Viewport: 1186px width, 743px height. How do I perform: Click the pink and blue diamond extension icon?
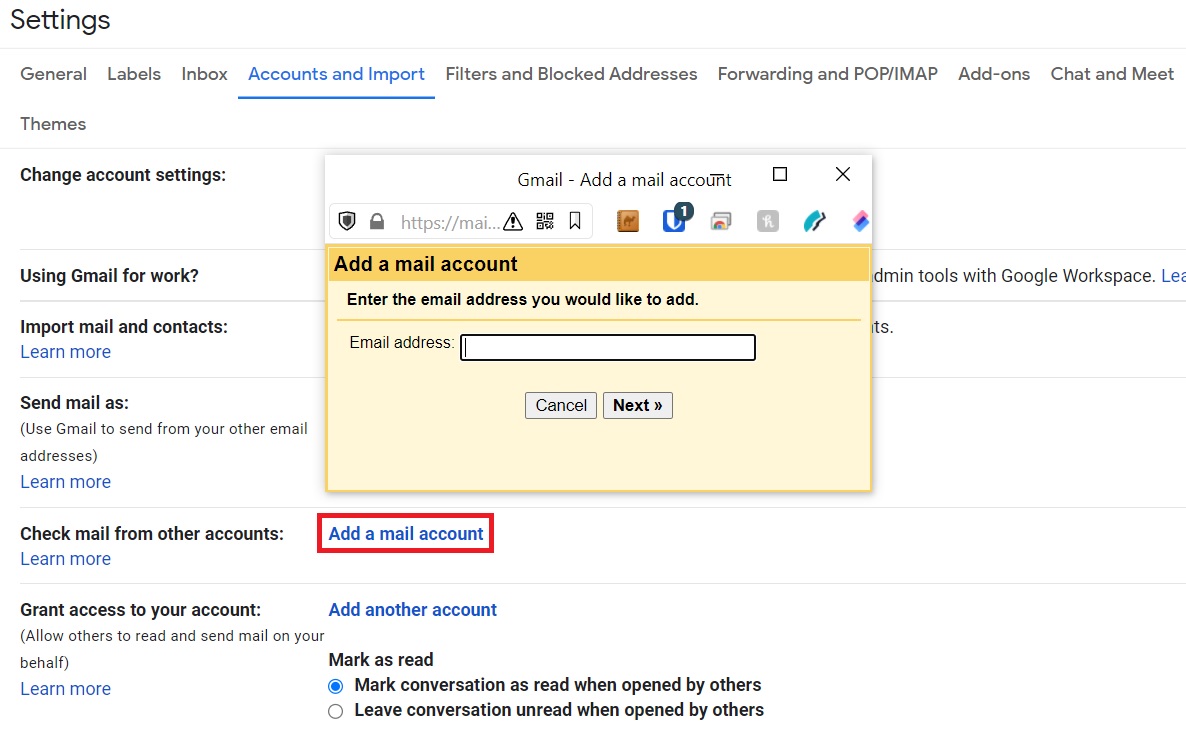pos(861,221)
